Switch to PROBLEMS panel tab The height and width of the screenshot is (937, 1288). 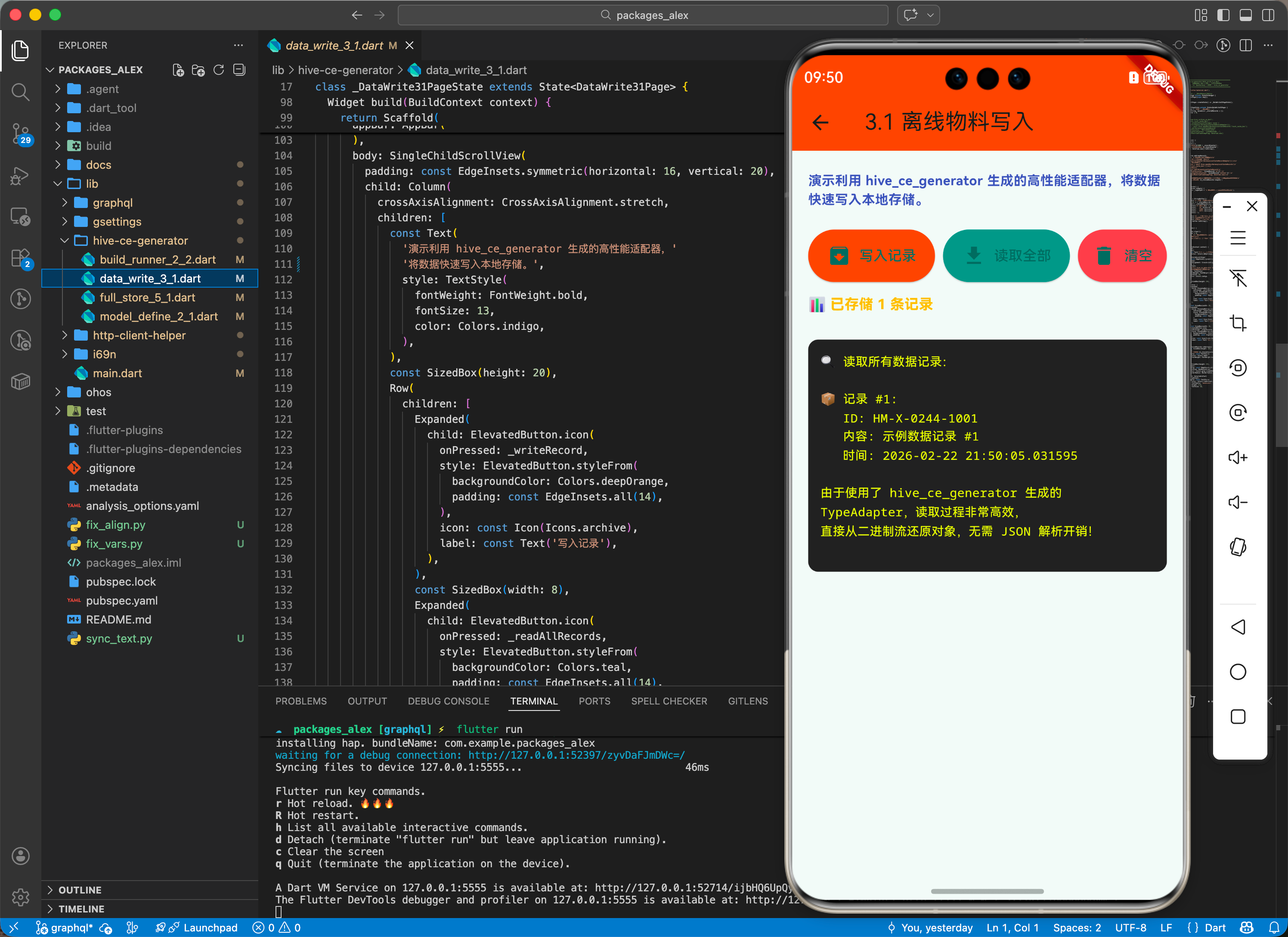click(301, 701)
